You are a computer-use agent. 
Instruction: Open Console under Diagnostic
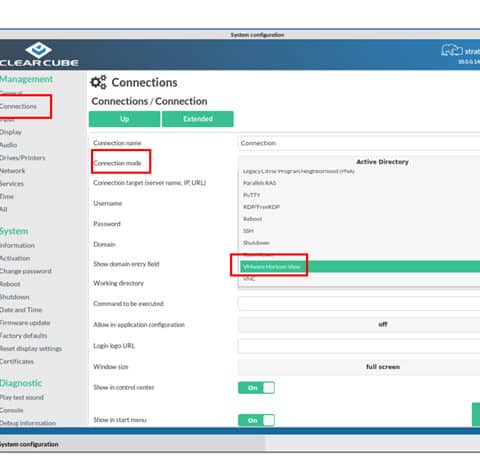point(12,410)
